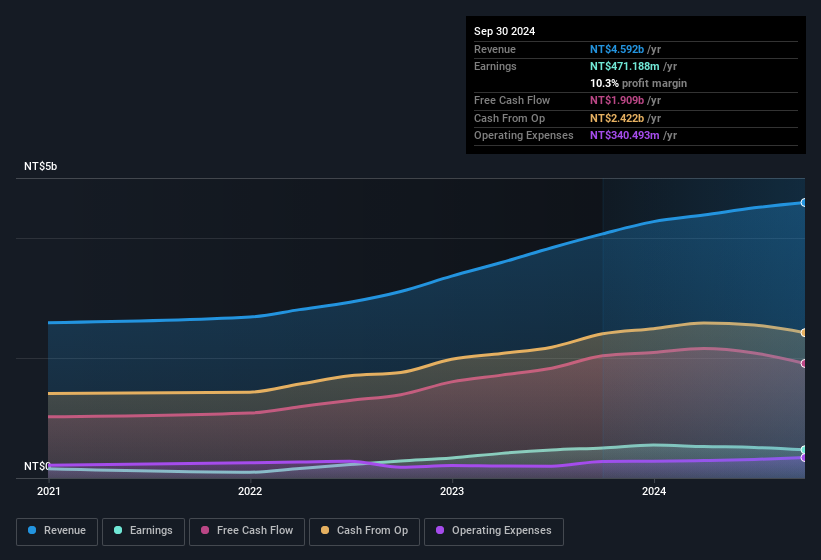Click the Cash From Op label in tooltip
821x560 pixels.
(509, 118)
